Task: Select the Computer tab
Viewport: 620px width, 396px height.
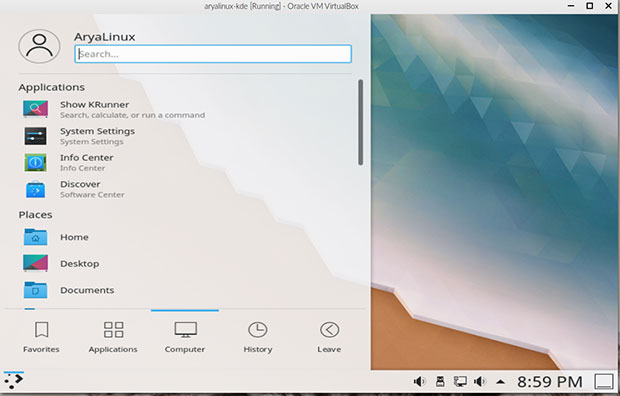Action: pos(185,337)
